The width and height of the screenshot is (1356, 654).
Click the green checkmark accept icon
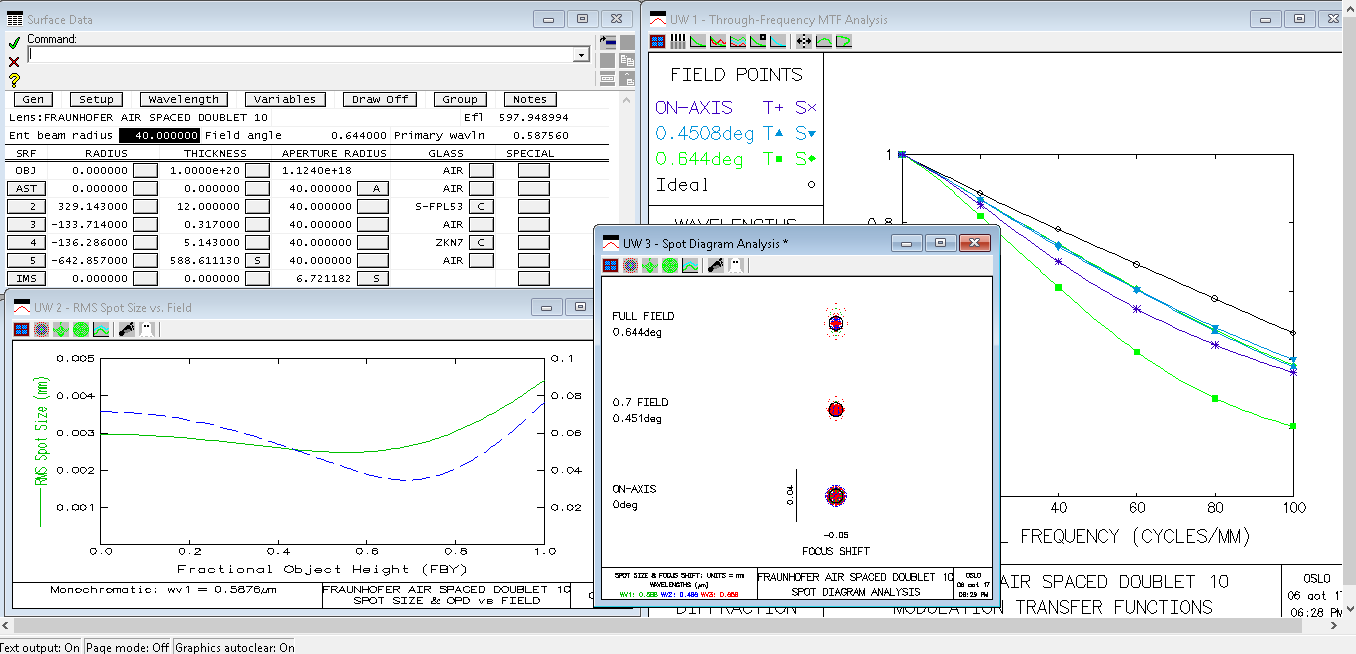click(x=14, y=42)
